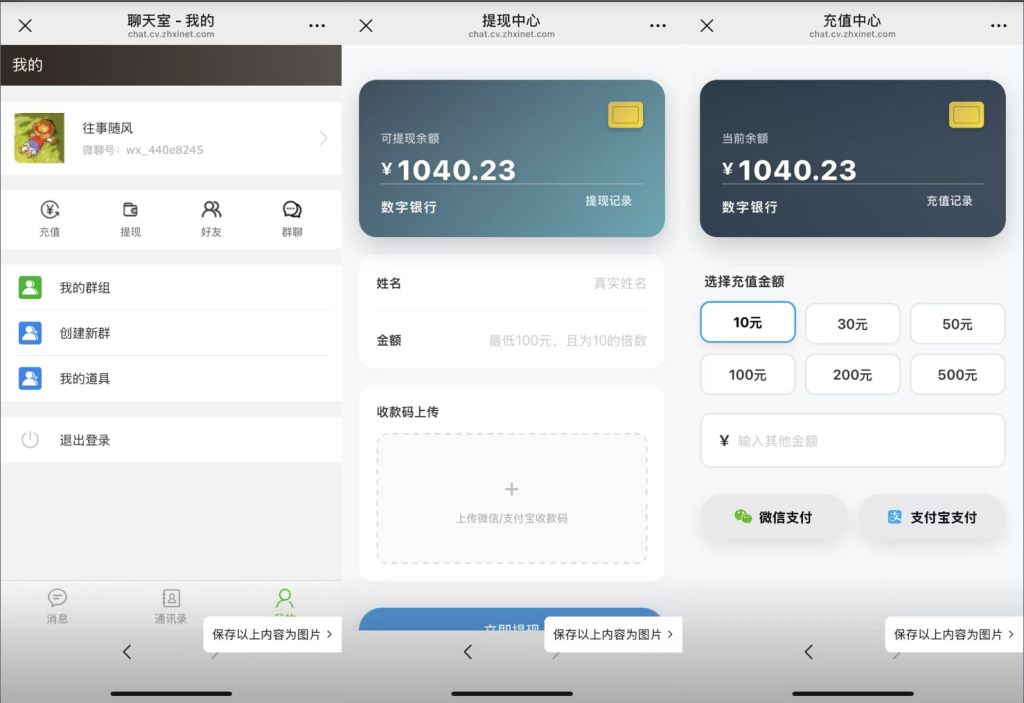Screen dimensions: 1024x703
Task: Open three-dot menu in 提现中心 header
Action: [657, 26]
